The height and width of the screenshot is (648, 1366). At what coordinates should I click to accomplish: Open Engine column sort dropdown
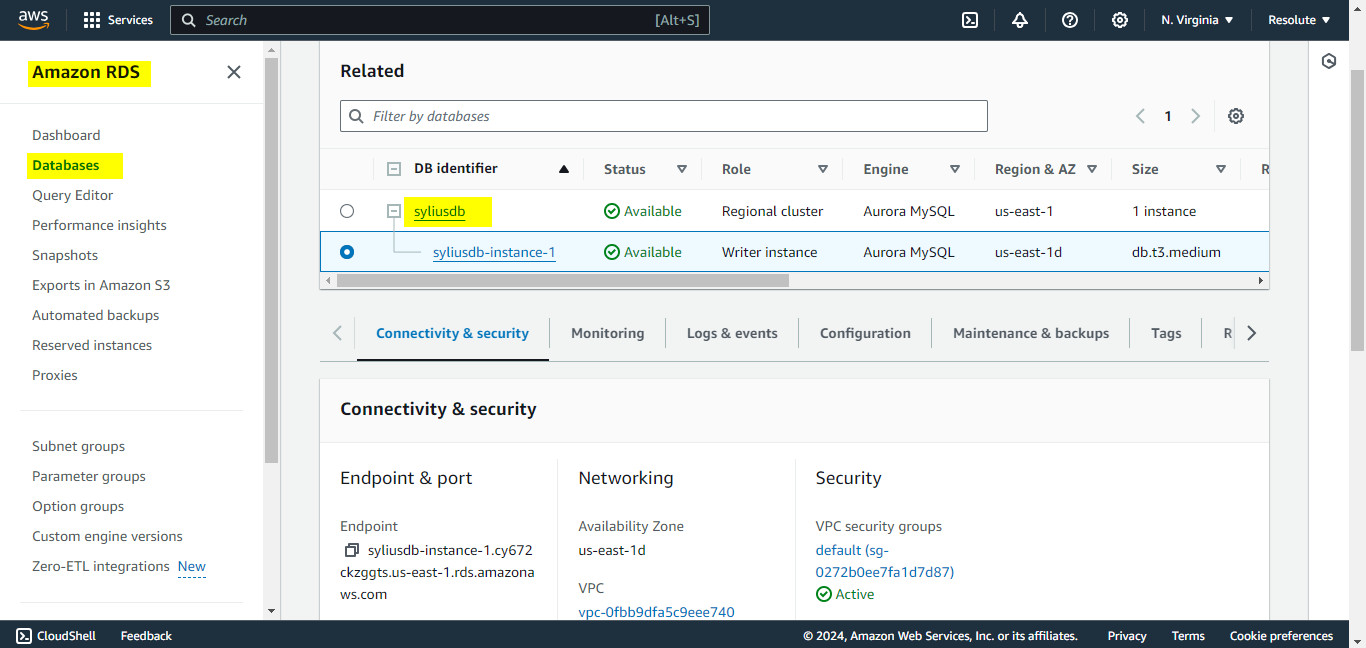[x=955, y=169]
